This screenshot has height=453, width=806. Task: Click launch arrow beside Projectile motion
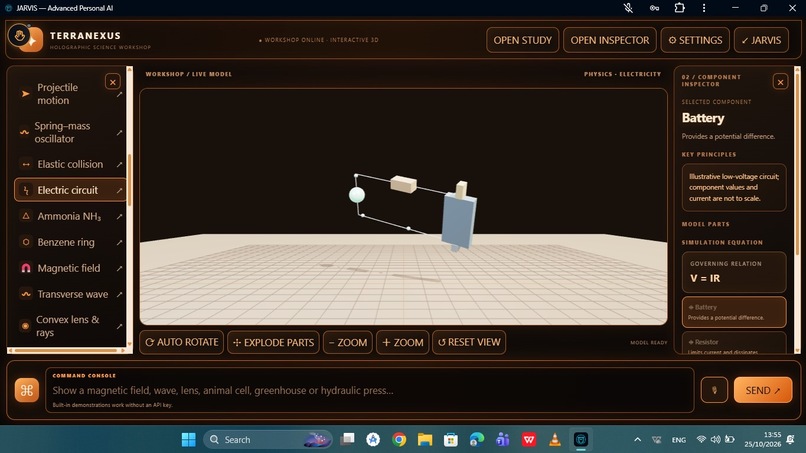coord(119,95)
